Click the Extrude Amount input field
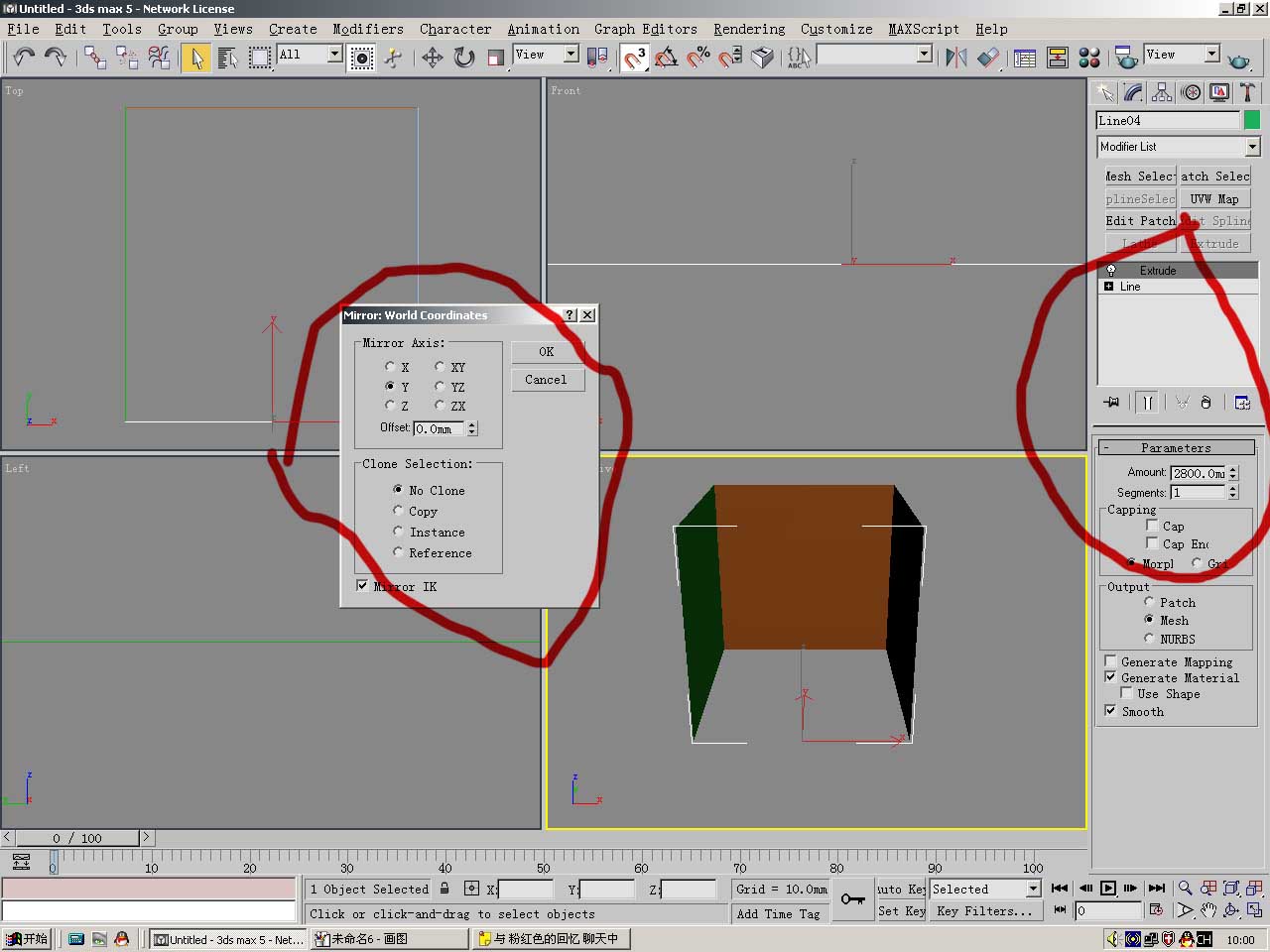The width and height of the screenshot is (1270, 952). [x=1198, y=473]
